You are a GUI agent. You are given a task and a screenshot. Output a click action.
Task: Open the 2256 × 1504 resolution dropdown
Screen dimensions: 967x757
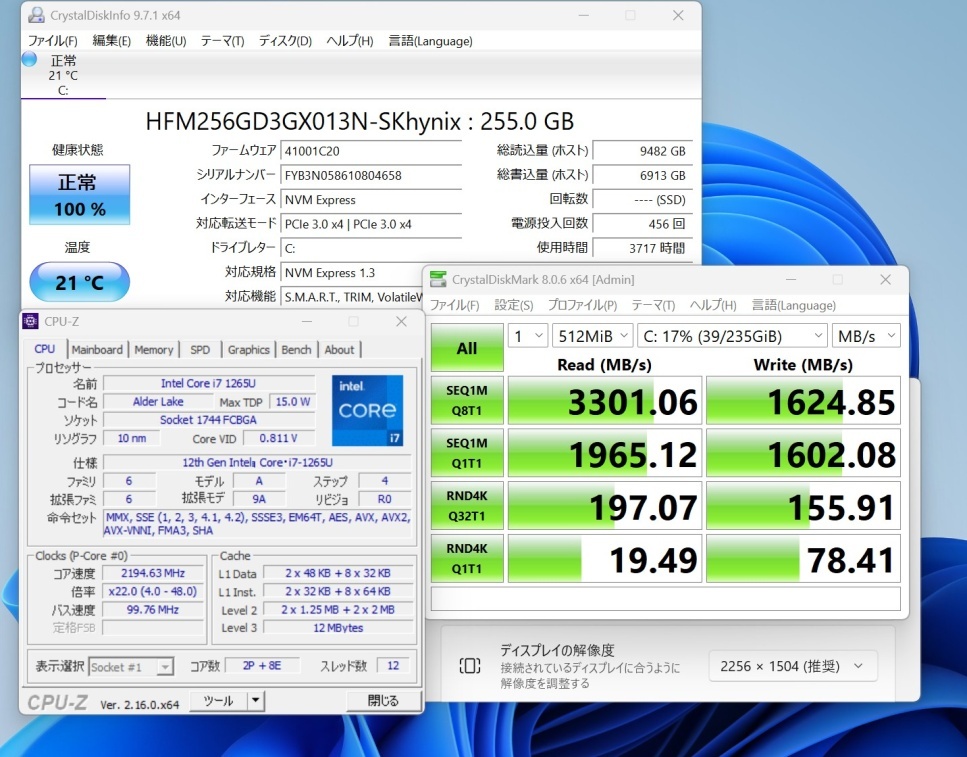coord(793,666)
